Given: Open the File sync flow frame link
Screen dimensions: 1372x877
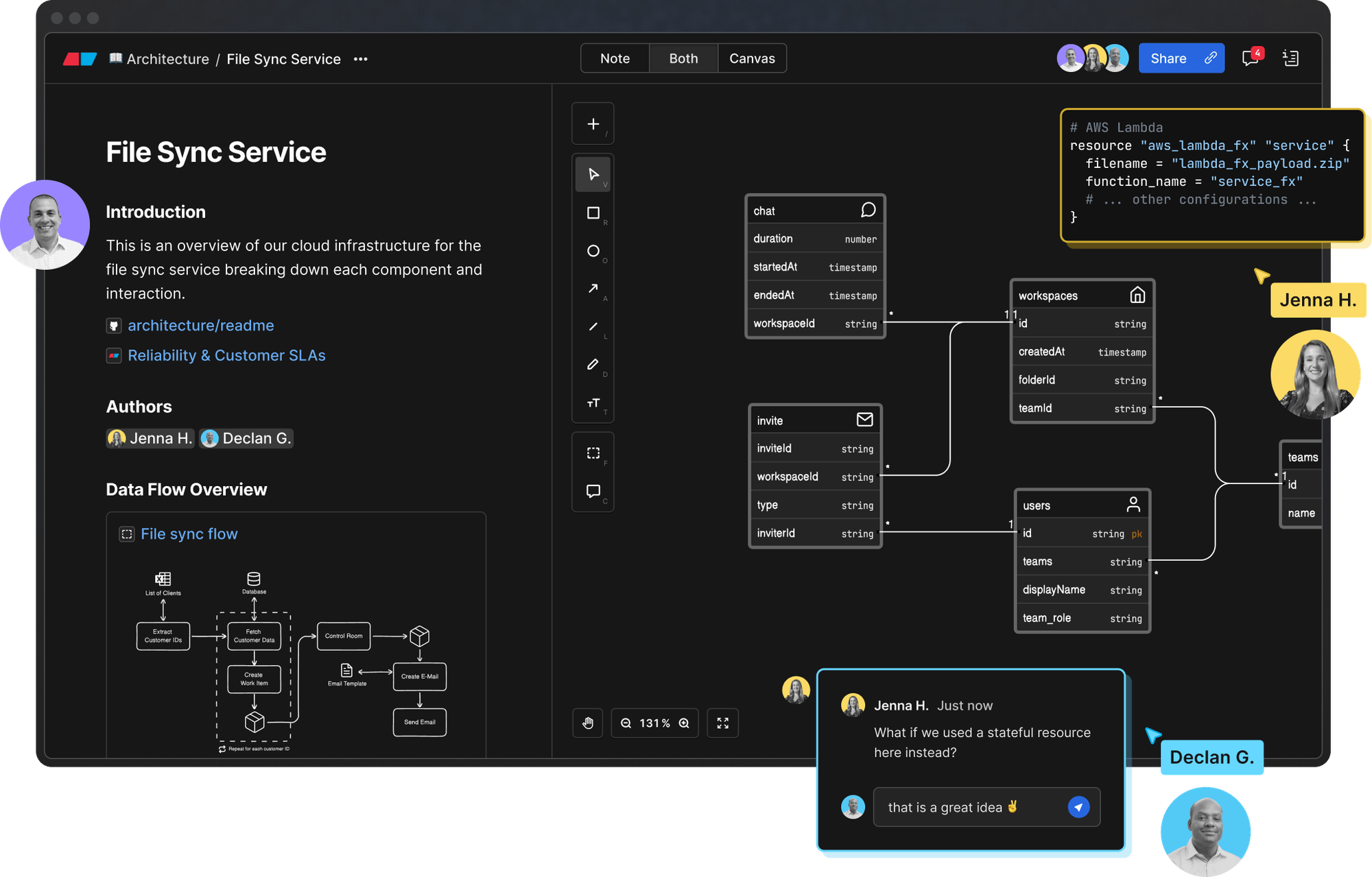Looking at the screenshot, I should click(189, 533).
